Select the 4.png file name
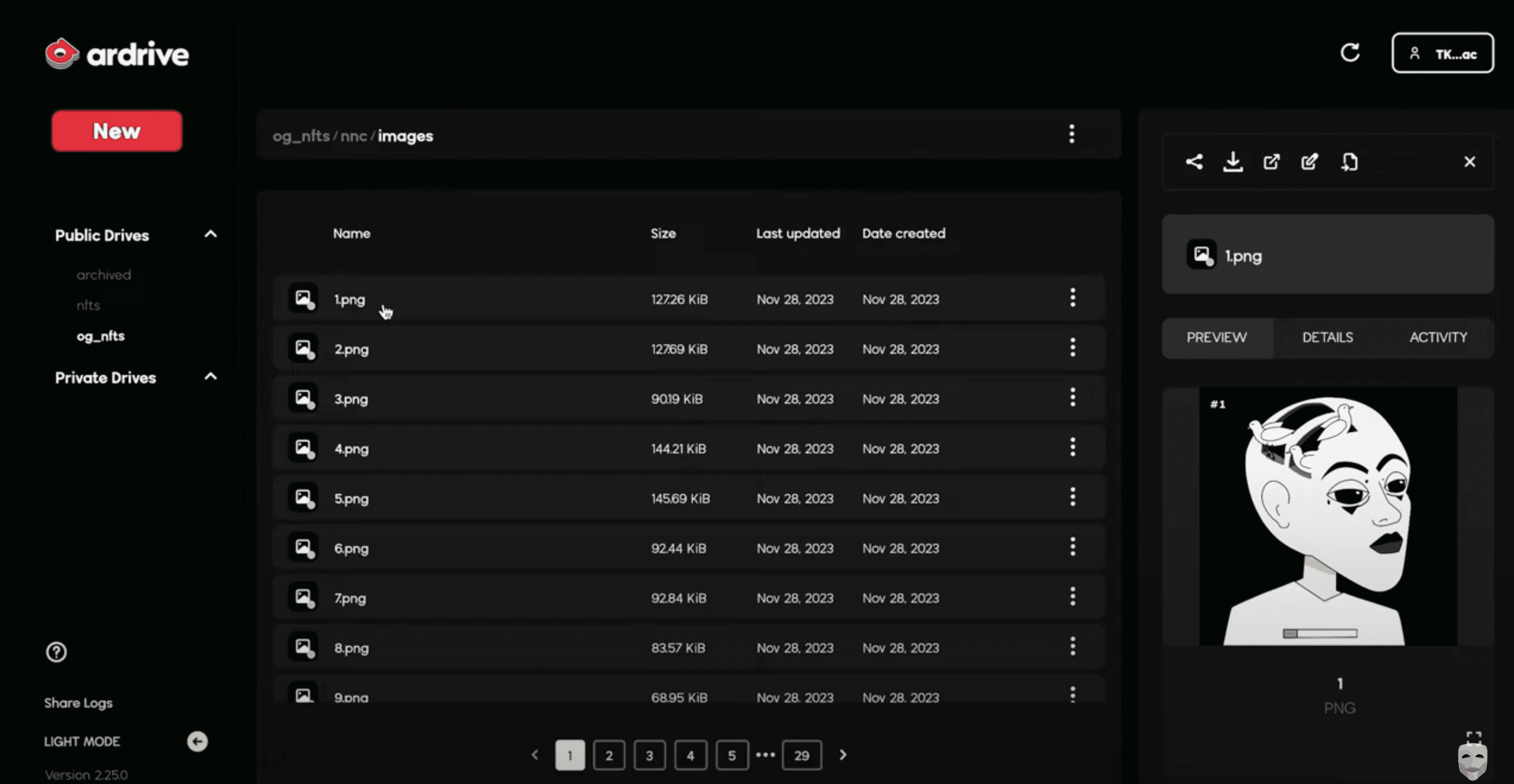The image size is (1514, 784). [351, 449]
